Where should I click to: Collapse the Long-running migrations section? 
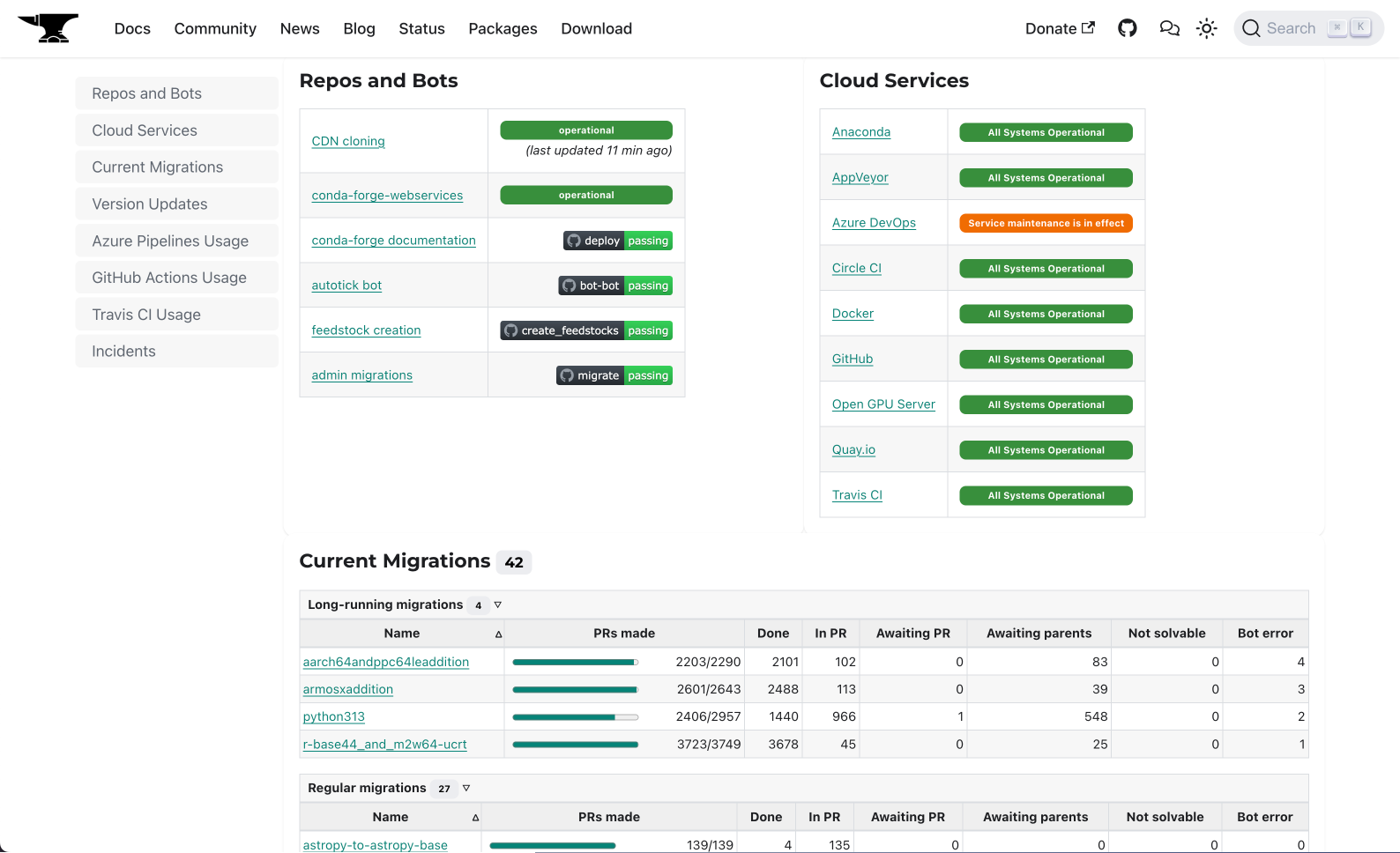[498, 605]
